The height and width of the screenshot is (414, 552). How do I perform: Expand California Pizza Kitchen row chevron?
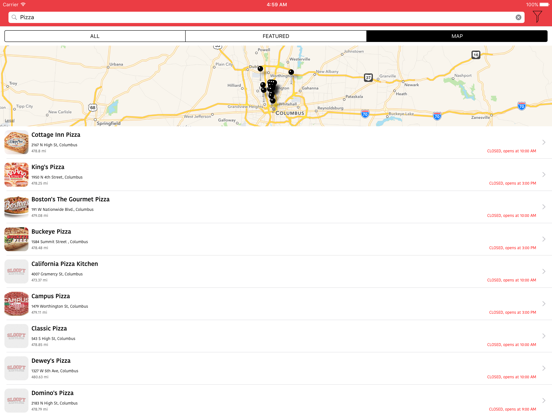tap(544, 271)
